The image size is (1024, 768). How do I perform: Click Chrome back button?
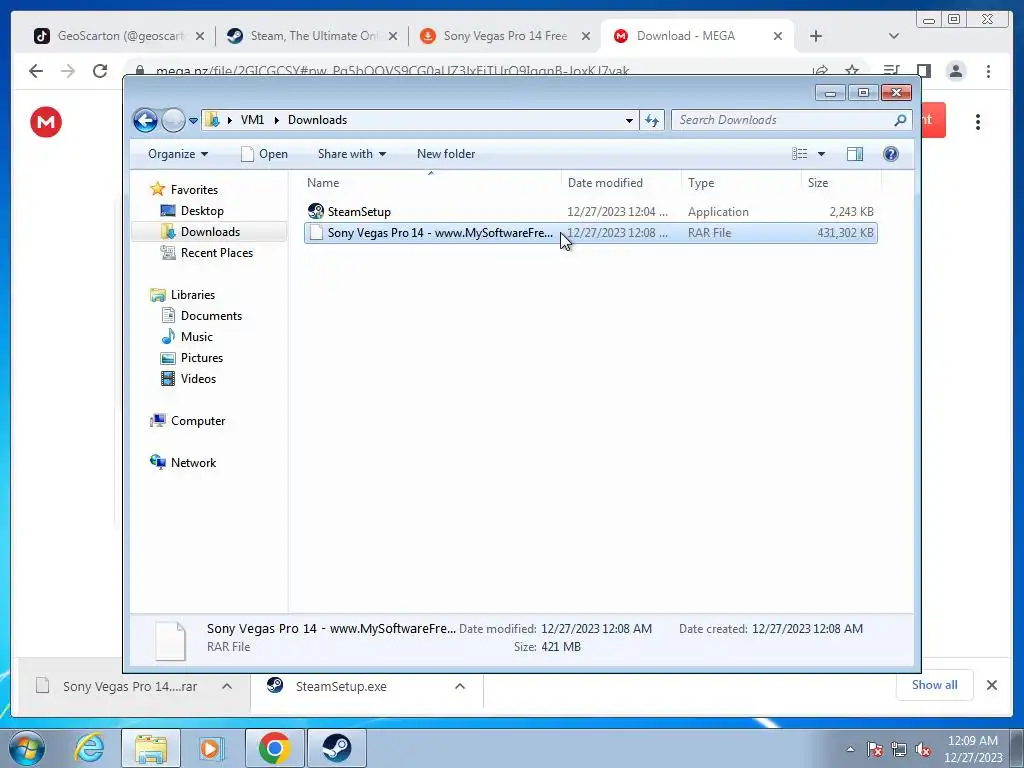tap(36, 71)
